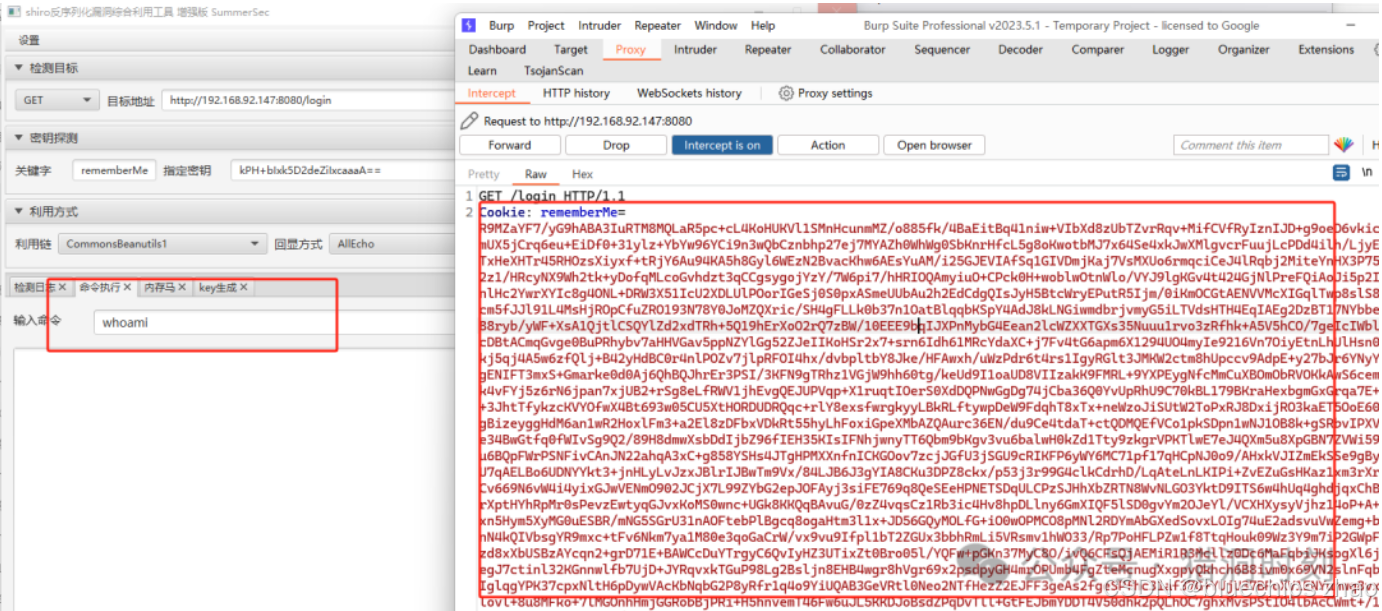The width and height of the screenshot is (1382, 611).
Task: Open the Intruder menu in menu bar
Action: point(600,26)
